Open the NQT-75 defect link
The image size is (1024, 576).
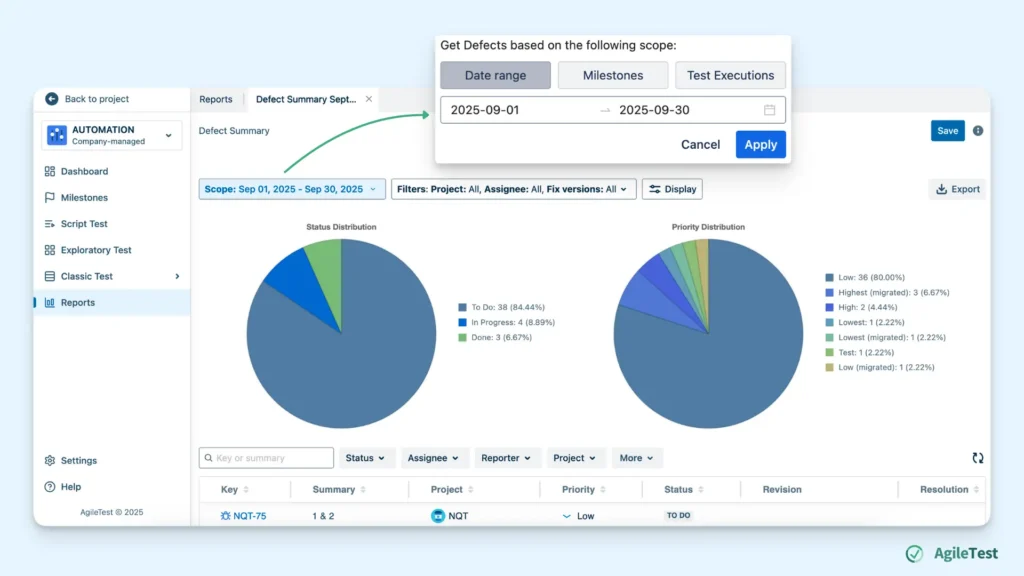[x=249, y=516]
